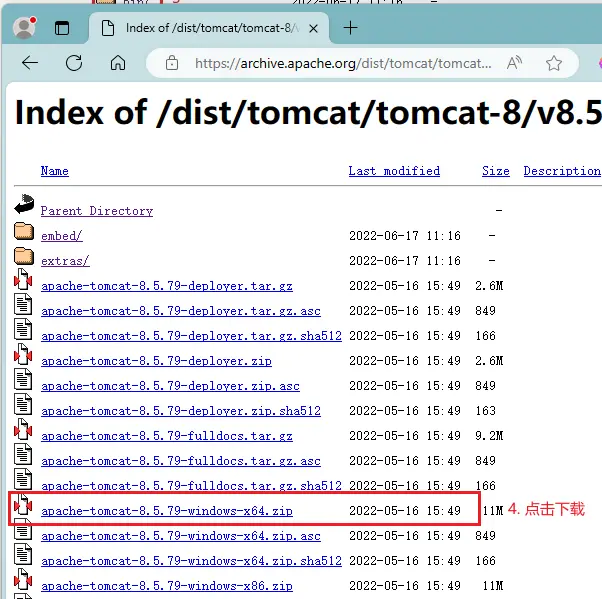Activate Read aloud icon in address bar
This screenshot has width=602, height=599.
click(514, 63)
